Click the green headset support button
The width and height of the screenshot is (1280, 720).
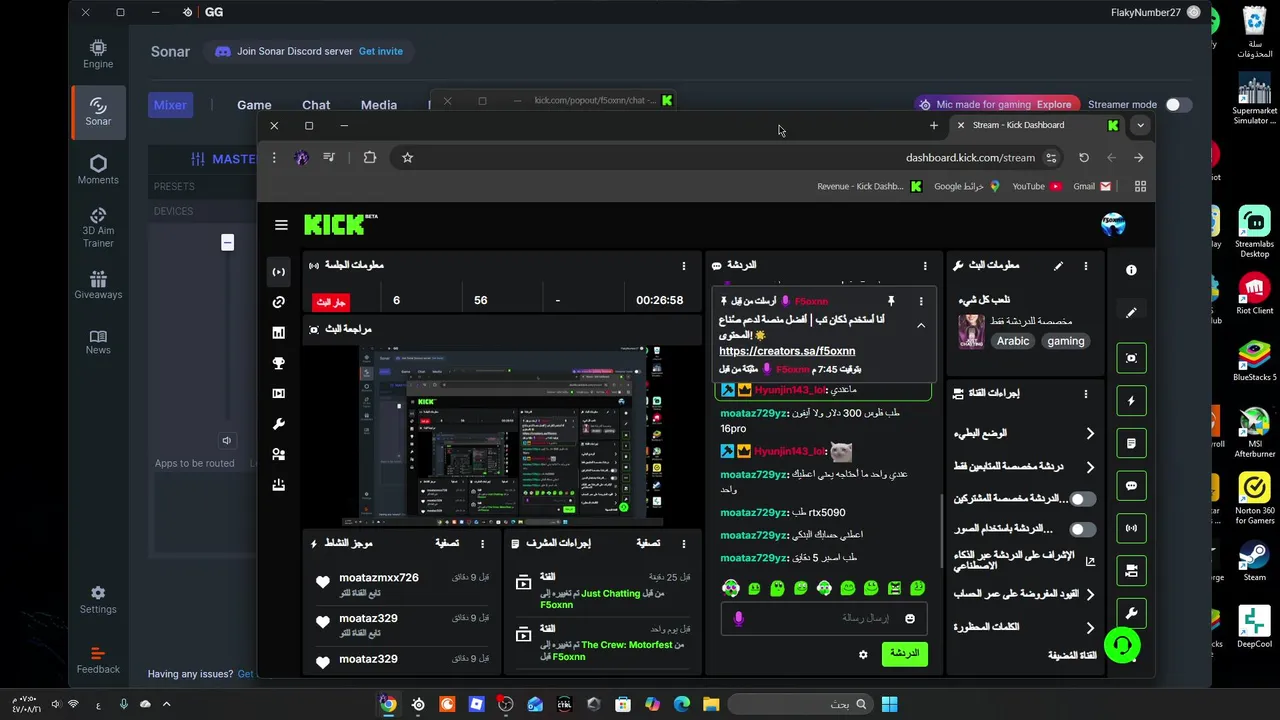coord(1123,645)
